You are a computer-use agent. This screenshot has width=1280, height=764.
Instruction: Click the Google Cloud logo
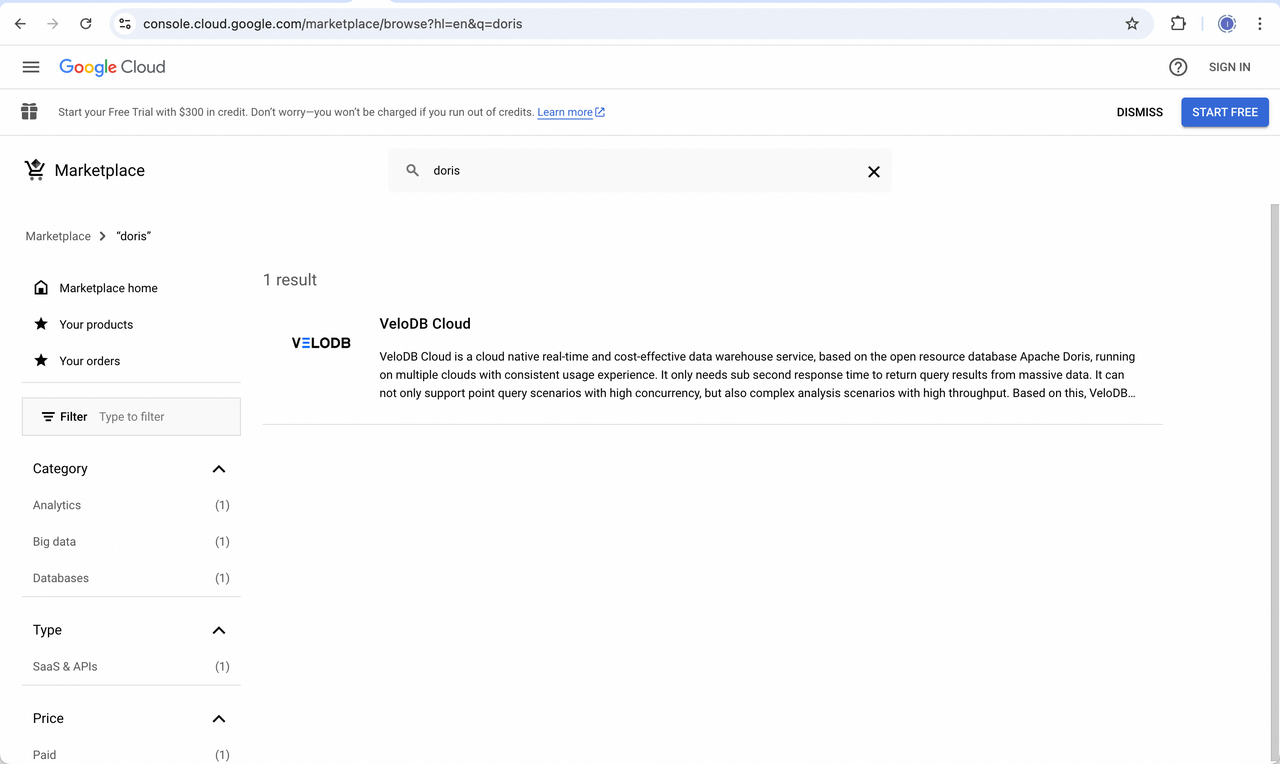[x=112, y=67]
